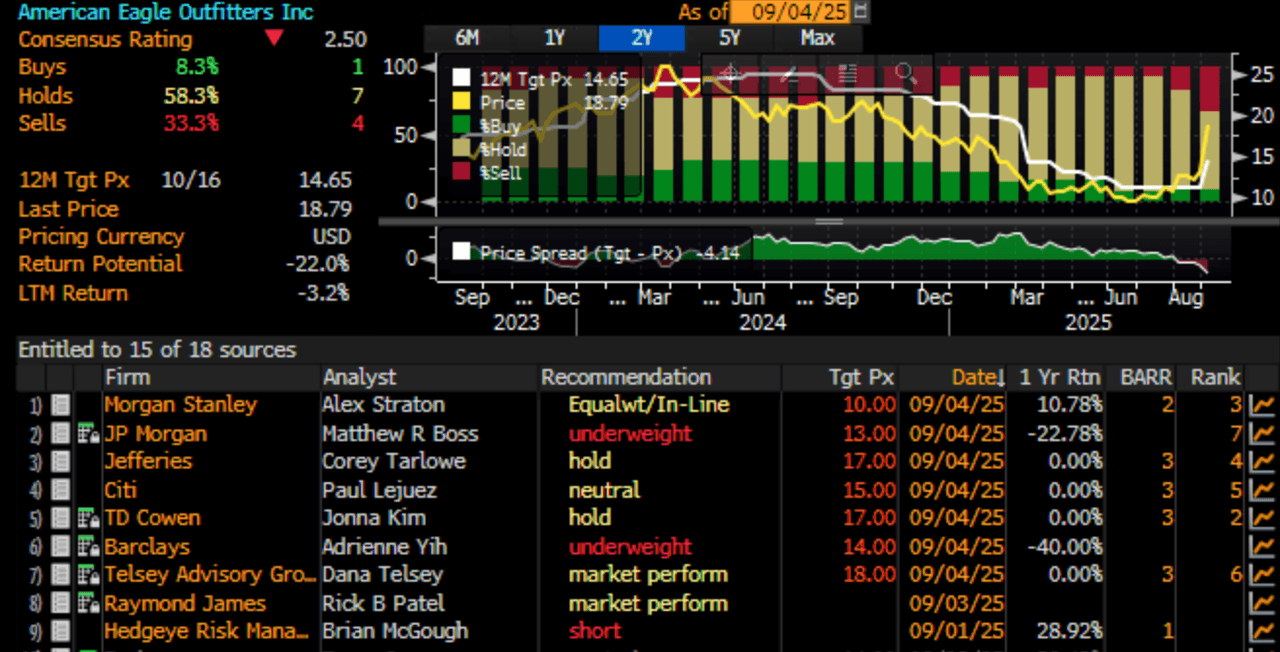Click document icon on Hedgeye Risk row
The image size is (1280, 652).
pos(60,632)
